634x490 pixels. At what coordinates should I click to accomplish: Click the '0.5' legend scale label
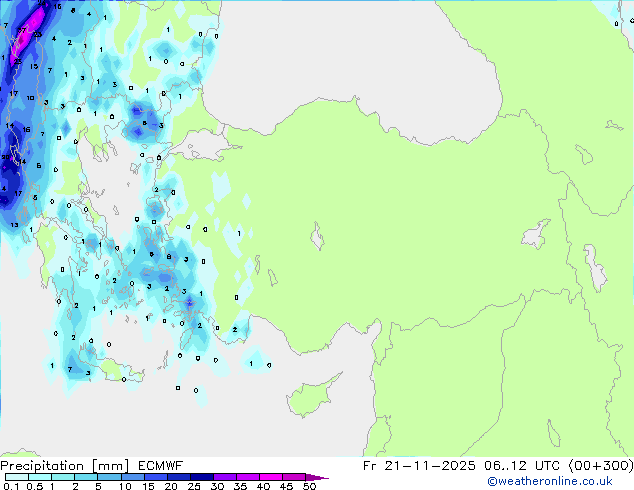(35, 486)
